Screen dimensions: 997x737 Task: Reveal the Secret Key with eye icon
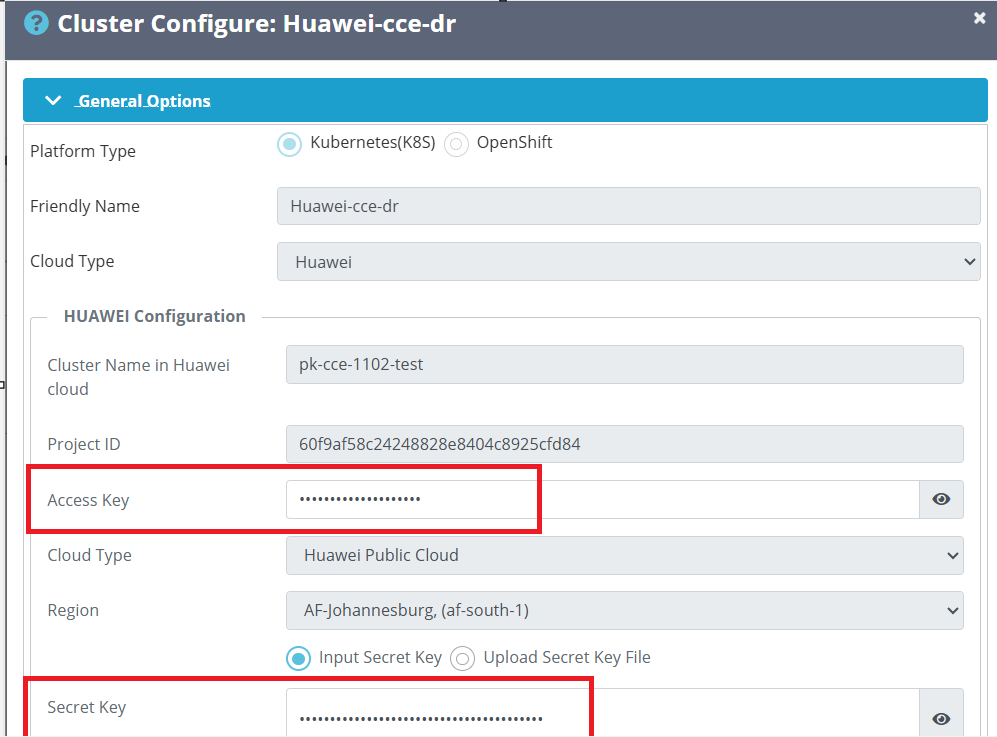(941, 719)
